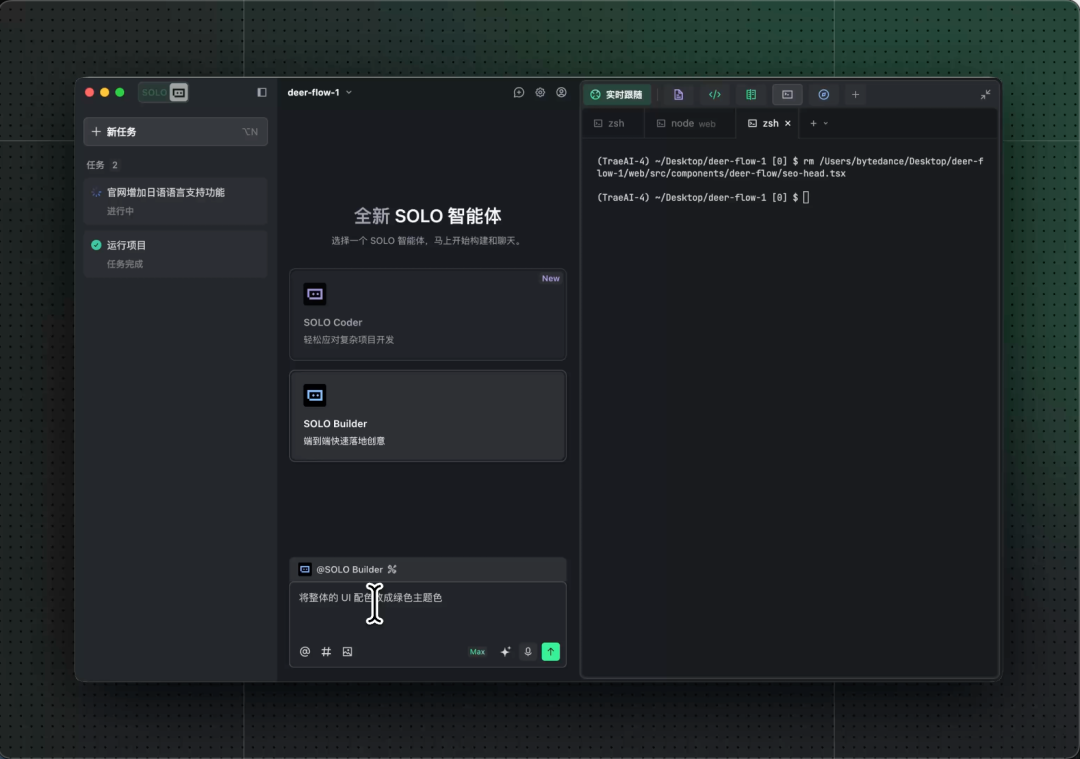The height and width of the screenshot is (759, 1080).
Task: Click the spinner on 官网增加日语 task
Action: click(x=96, y=193)
